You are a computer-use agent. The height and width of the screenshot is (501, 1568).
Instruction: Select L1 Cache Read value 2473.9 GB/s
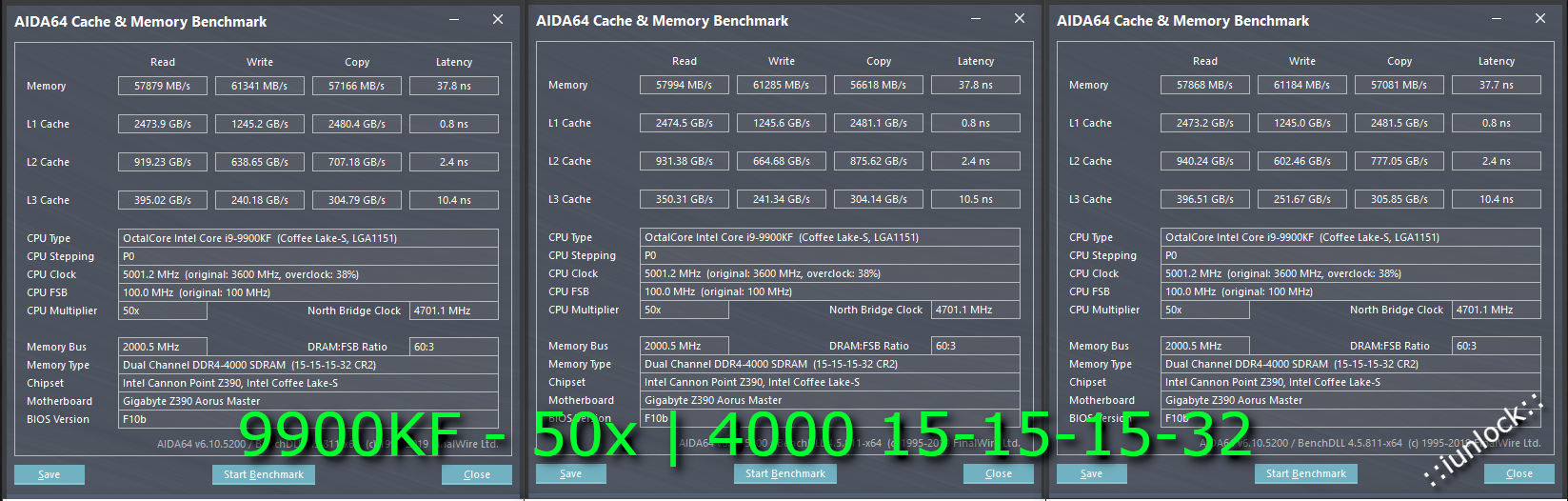pyautogui.click(x=163, y=124)
